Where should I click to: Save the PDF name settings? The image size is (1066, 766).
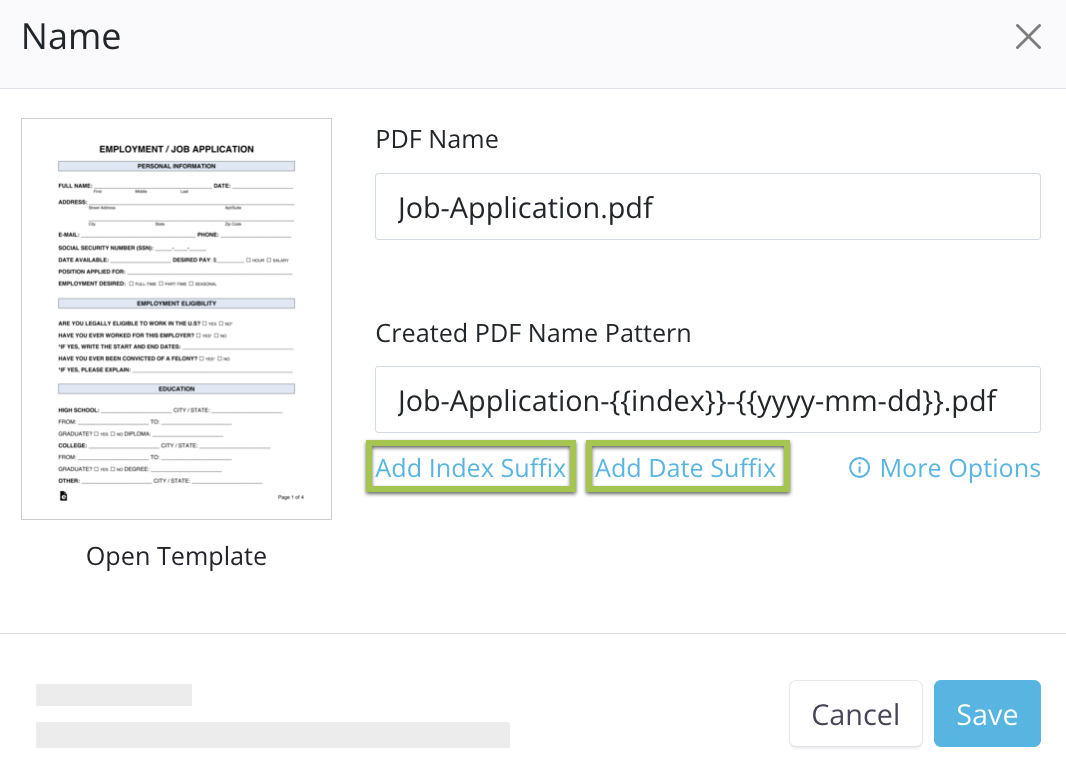coord(986,714)
